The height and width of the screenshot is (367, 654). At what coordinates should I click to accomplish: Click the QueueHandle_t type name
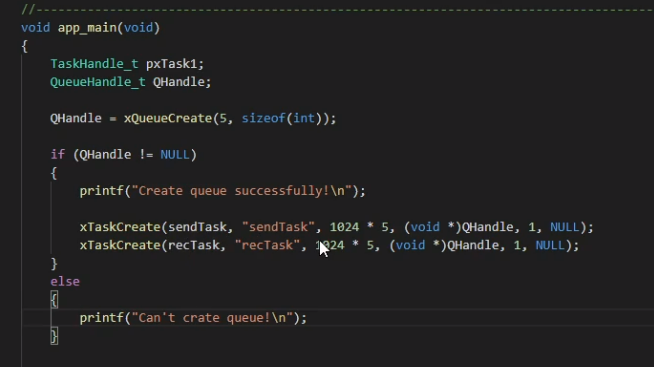[x=98, y=82]
